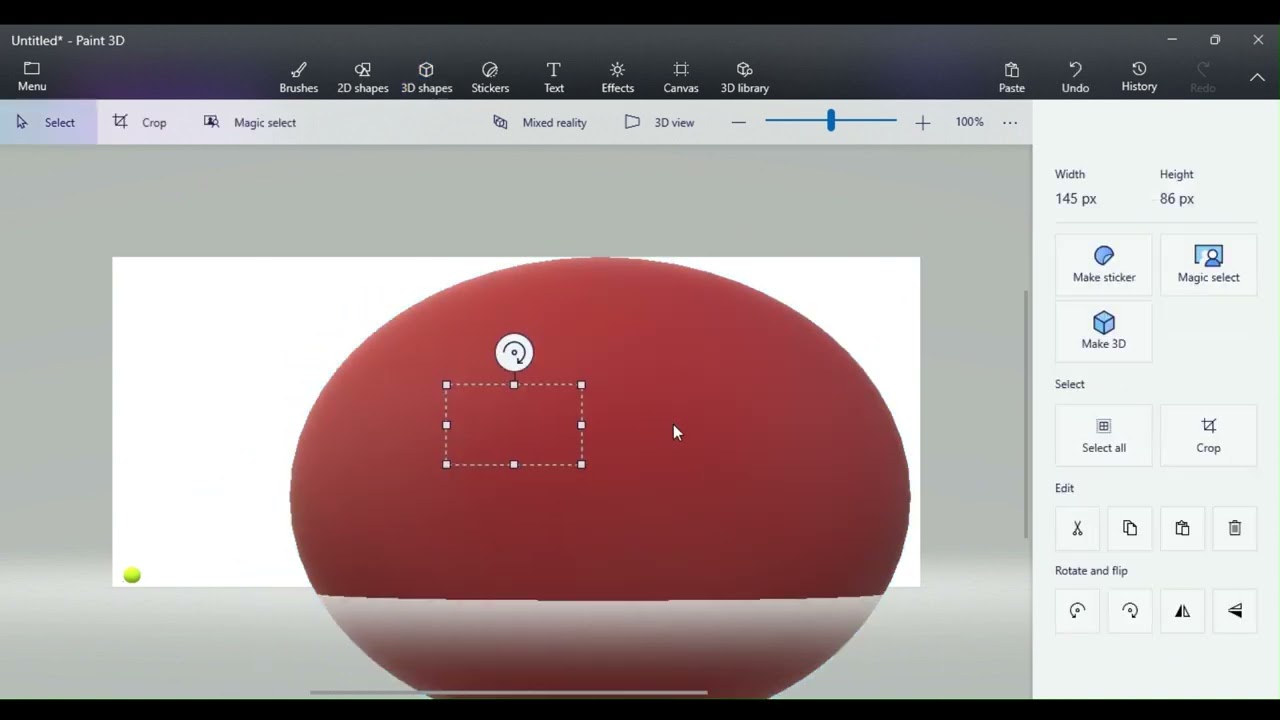Toggle 3D view mode
Image resolution: width=1280 pixels, height=720 pixels.
click(x=659, y=122)
